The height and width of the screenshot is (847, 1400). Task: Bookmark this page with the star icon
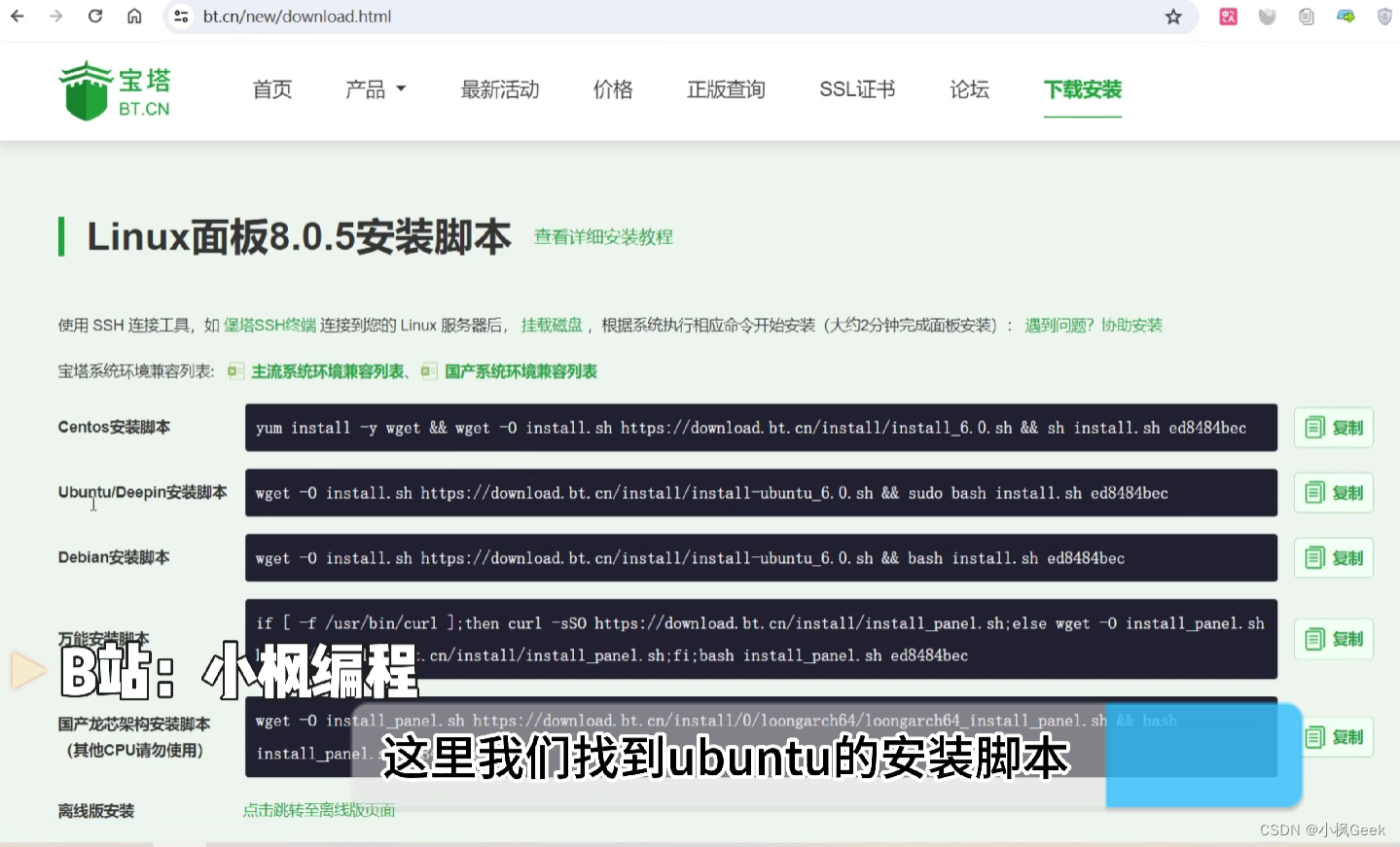(1173, 17)
